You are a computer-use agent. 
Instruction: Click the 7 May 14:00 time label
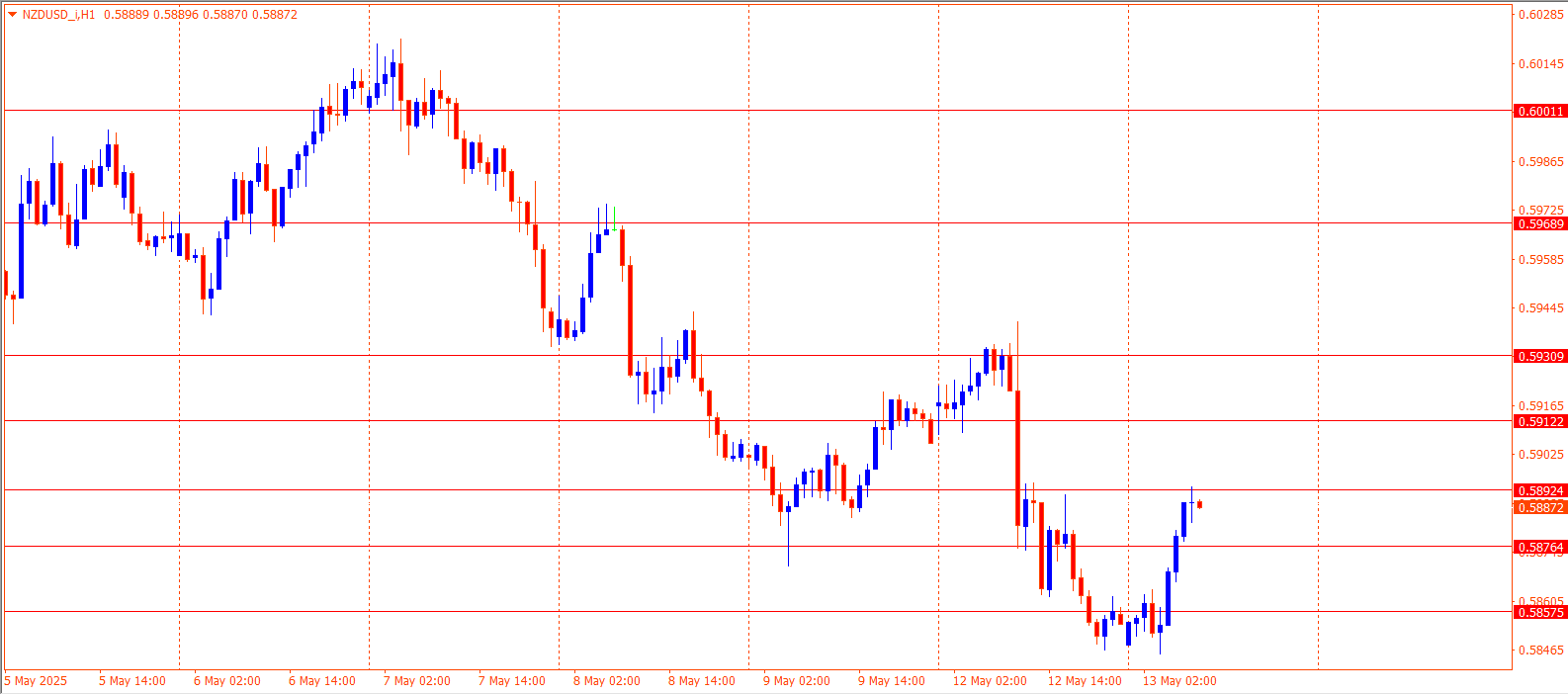point(512,681)
